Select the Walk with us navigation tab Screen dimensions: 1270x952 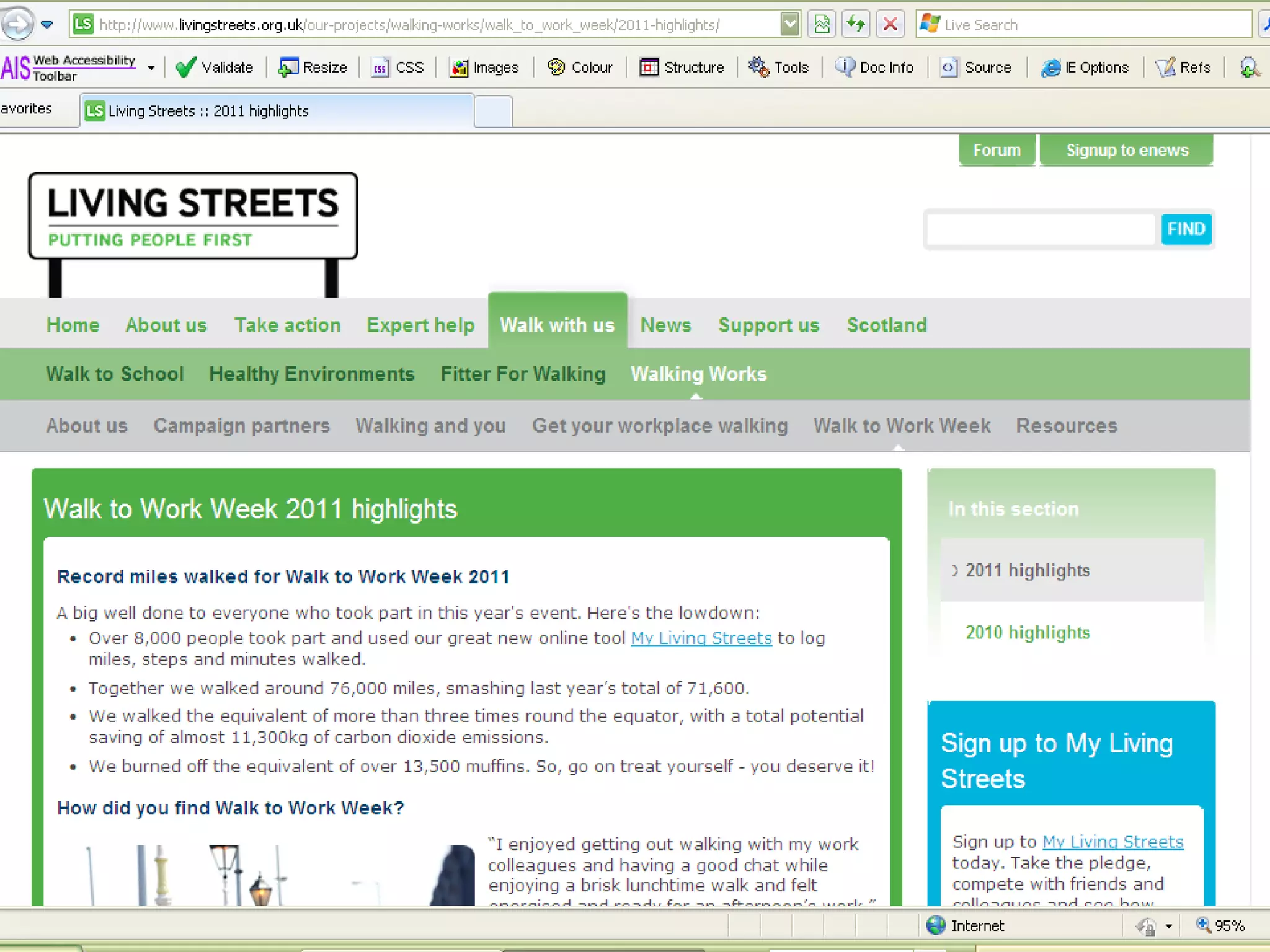coord(557,325)
